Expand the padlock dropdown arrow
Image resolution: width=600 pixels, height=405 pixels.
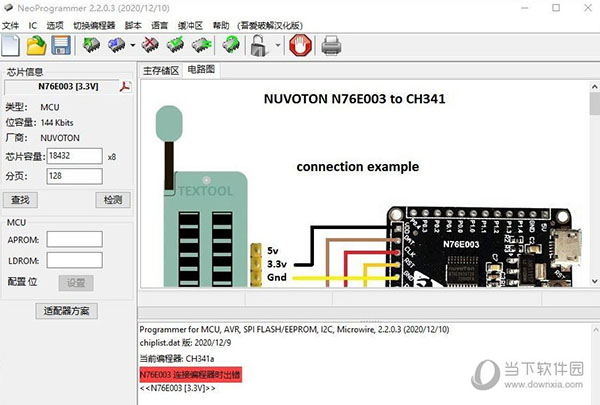(278, 45)
